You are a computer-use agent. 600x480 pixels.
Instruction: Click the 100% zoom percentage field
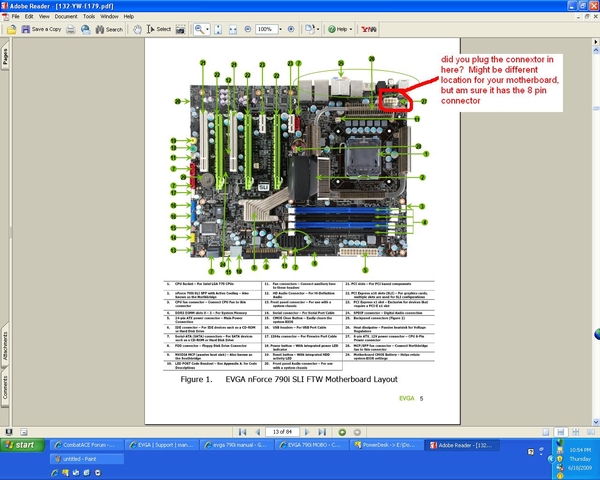(266, 29)
